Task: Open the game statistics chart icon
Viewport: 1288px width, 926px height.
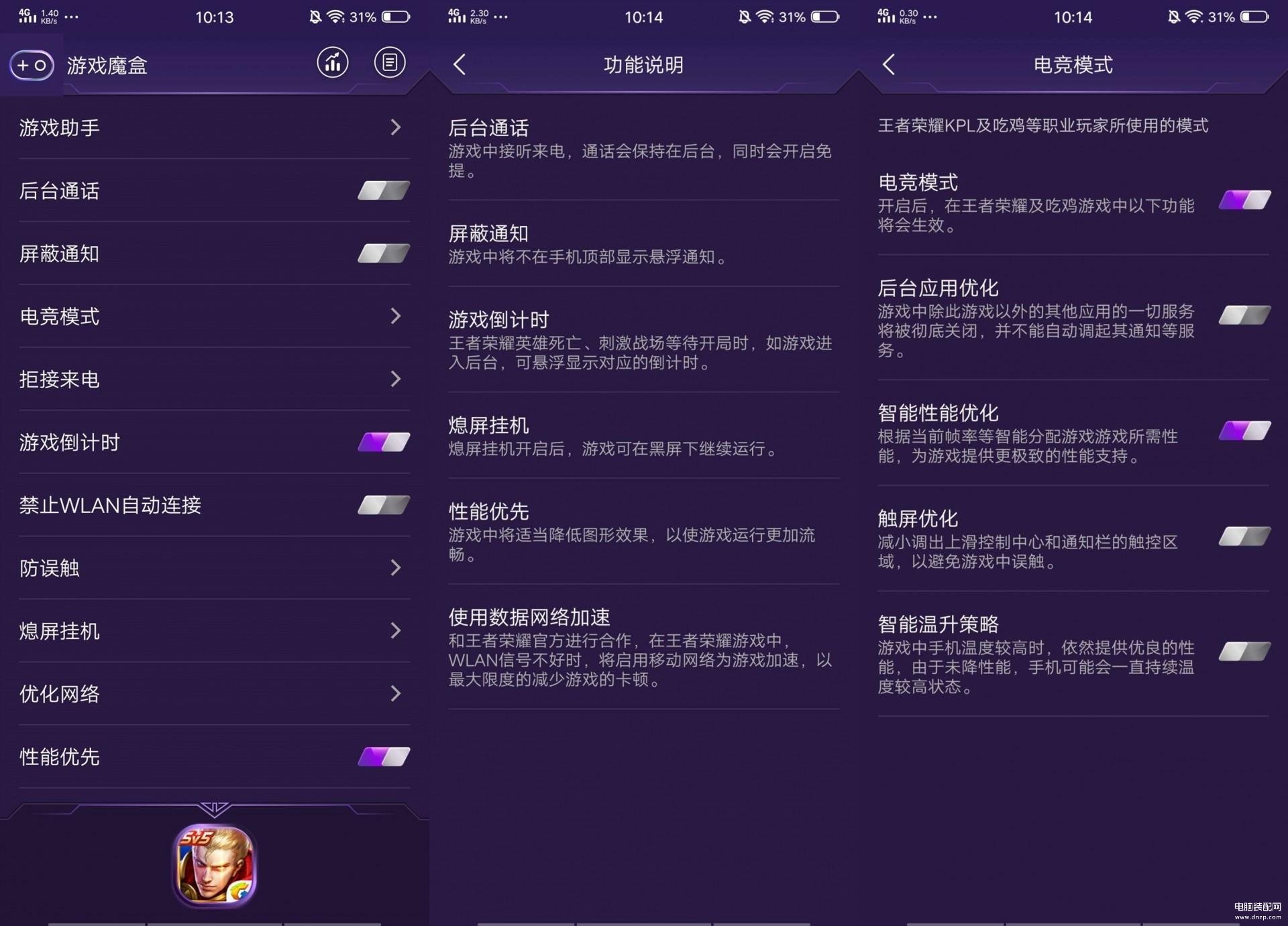Action: 333,63
